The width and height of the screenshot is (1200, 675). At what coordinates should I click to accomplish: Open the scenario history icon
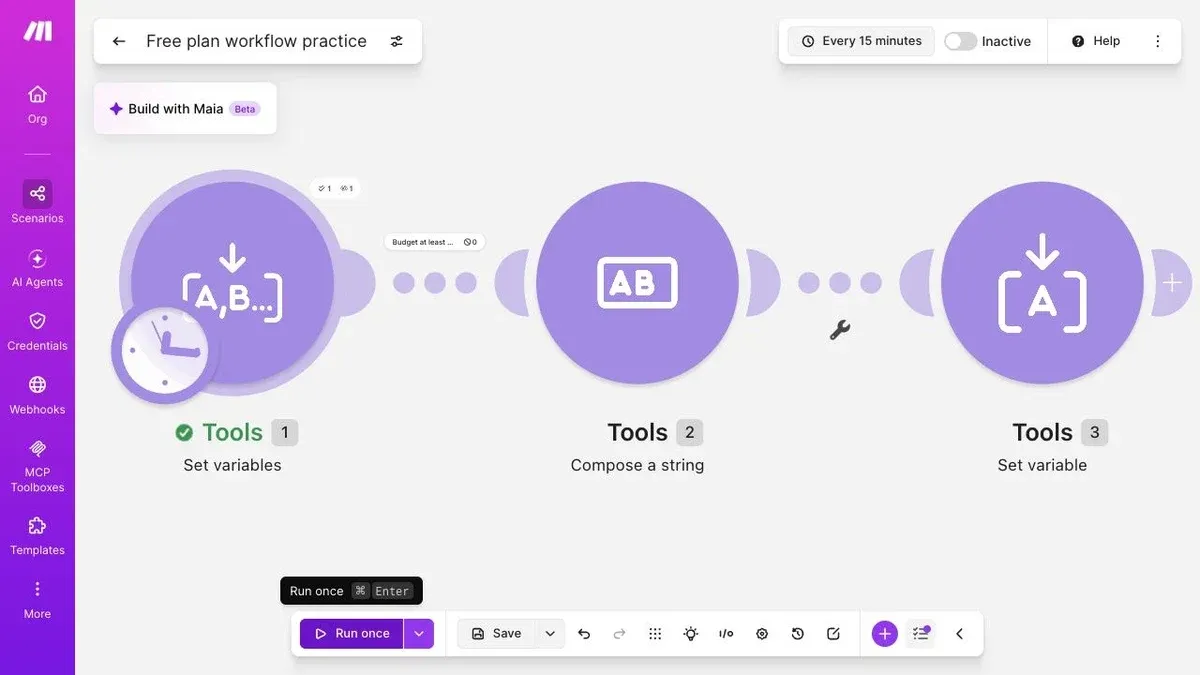tap(798, 633)
